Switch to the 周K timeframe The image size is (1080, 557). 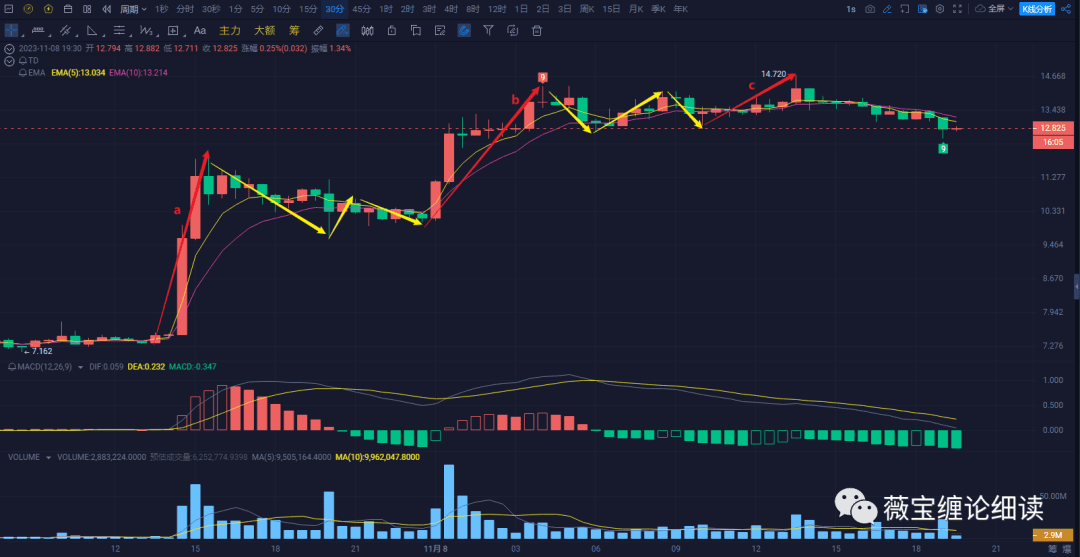587,9
